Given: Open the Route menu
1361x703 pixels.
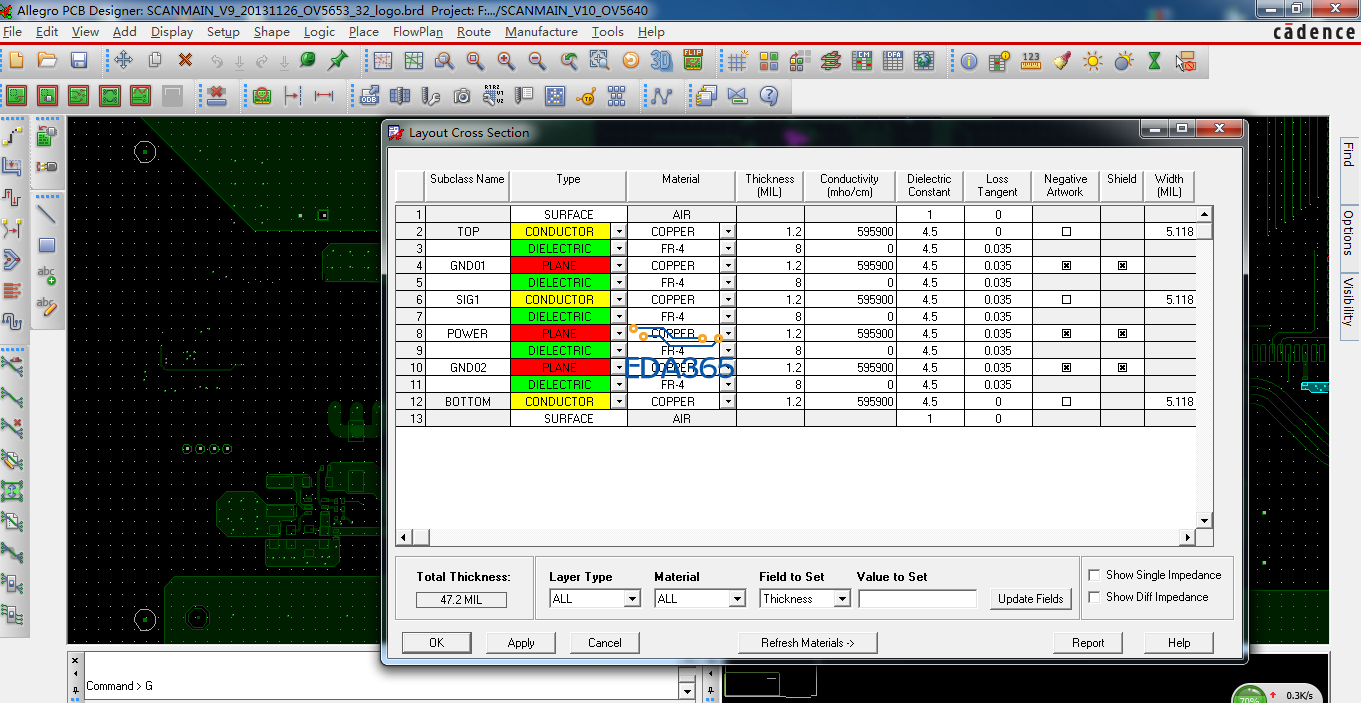Looking at the screenshot, I should [x=474, y=32].
